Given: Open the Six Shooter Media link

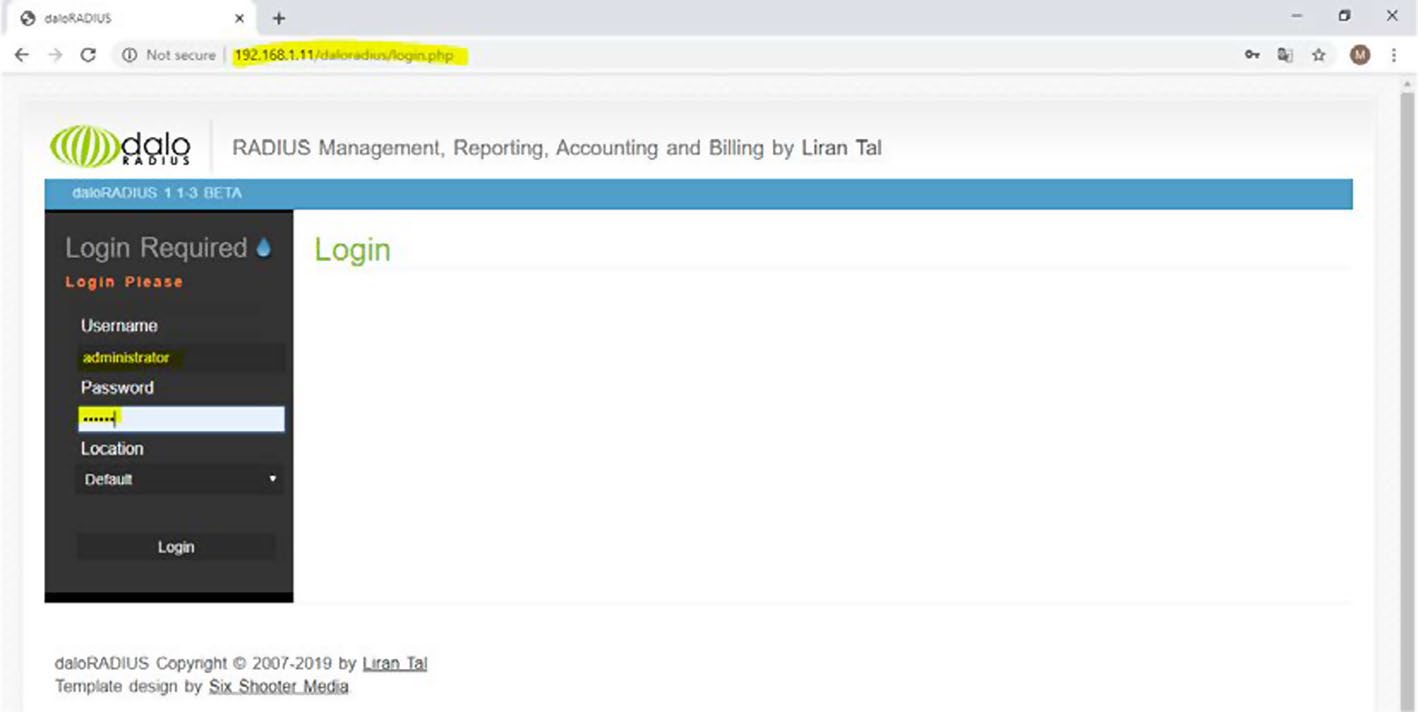Looking at the screenshot, I should [278, 686].
